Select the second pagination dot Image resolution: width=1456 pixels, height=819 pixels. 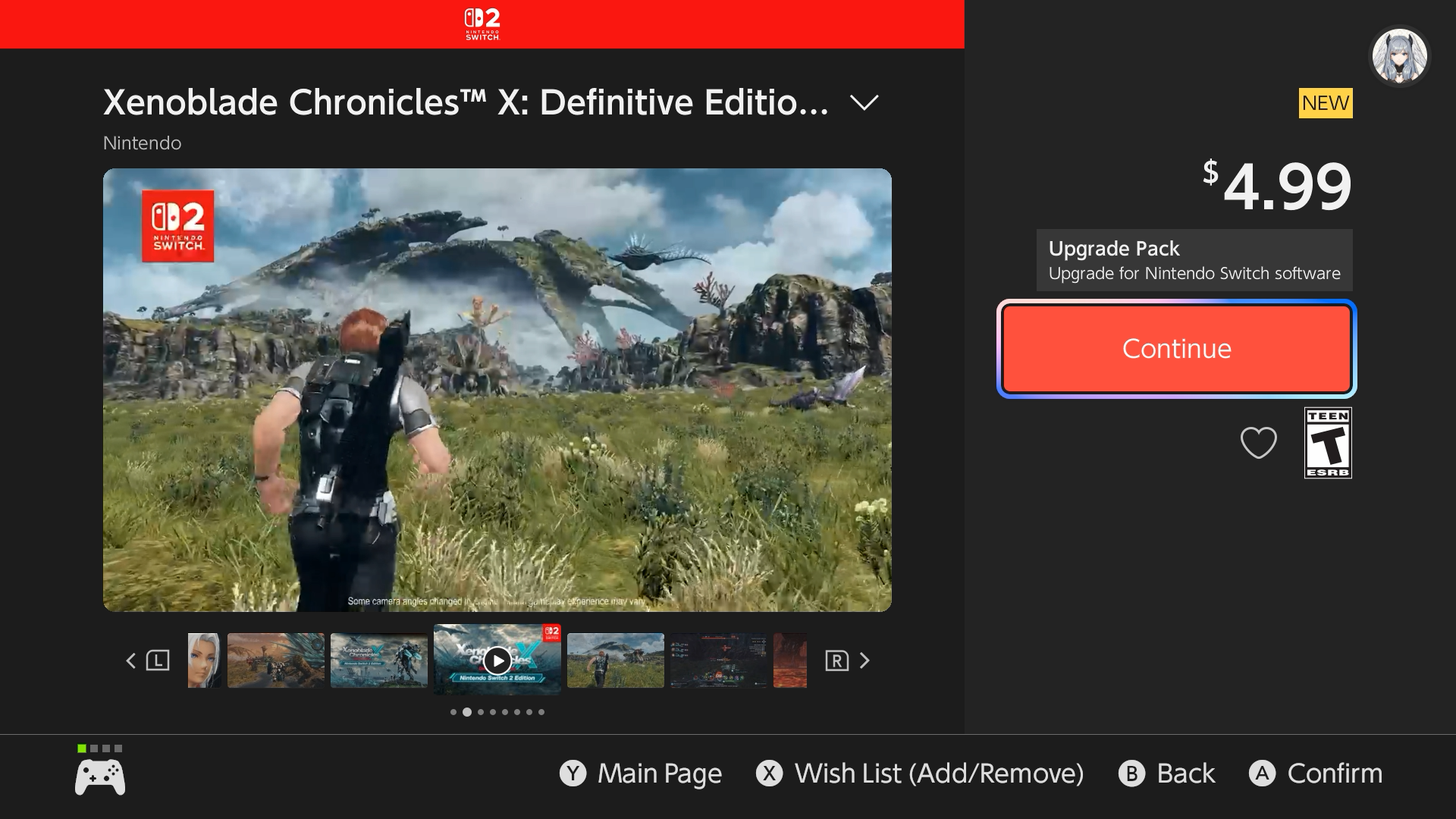[467, 712]
